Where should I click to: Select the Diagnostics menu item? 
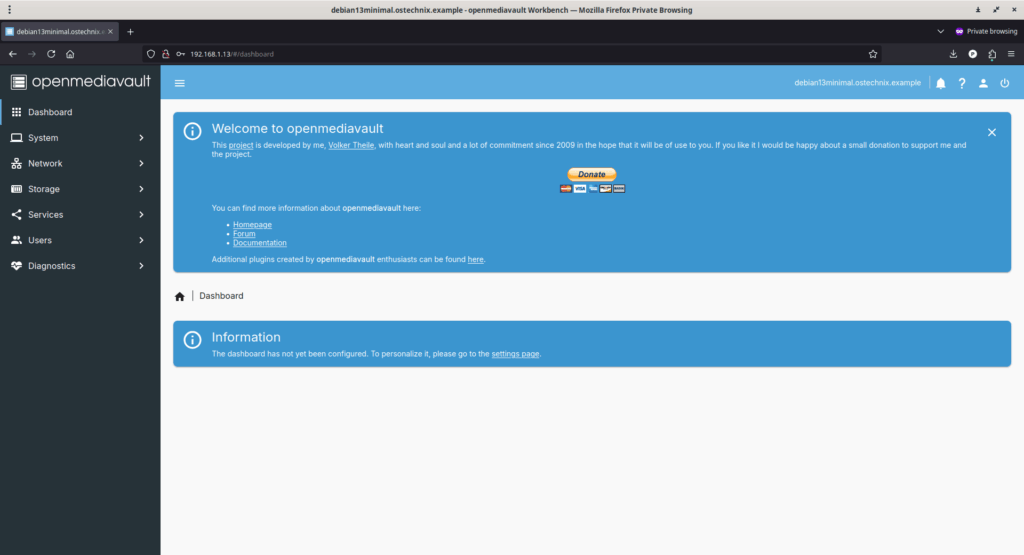[x=80, y=266]
